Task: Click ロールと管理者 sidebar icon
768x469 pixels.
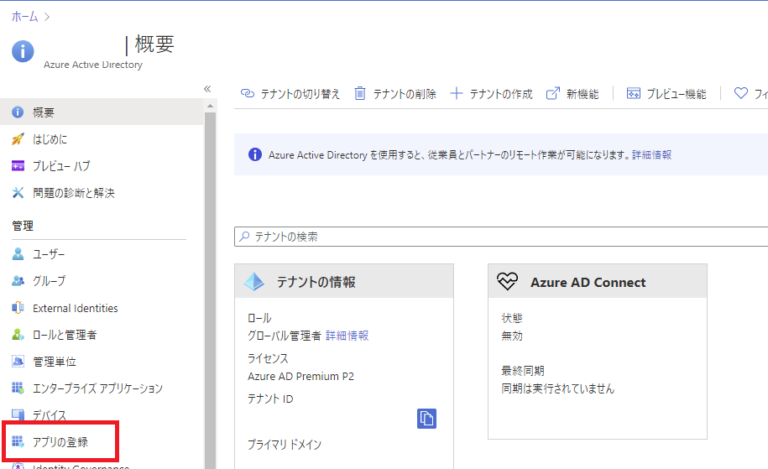Action: 17,335
